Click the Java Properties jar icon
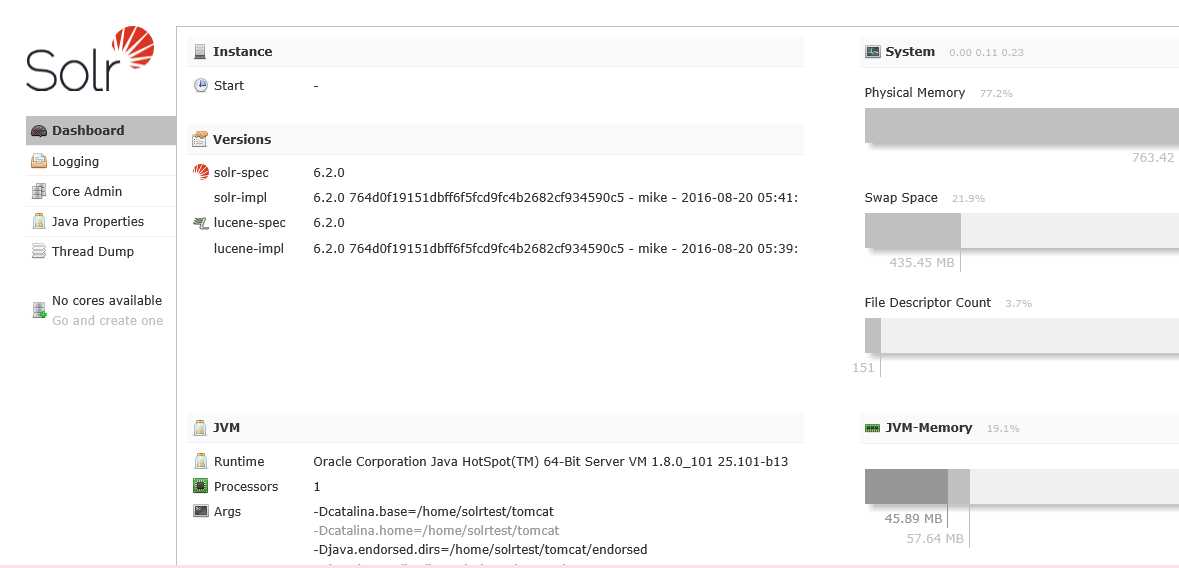Screen dimensions: 1179x568 point(38,221)
